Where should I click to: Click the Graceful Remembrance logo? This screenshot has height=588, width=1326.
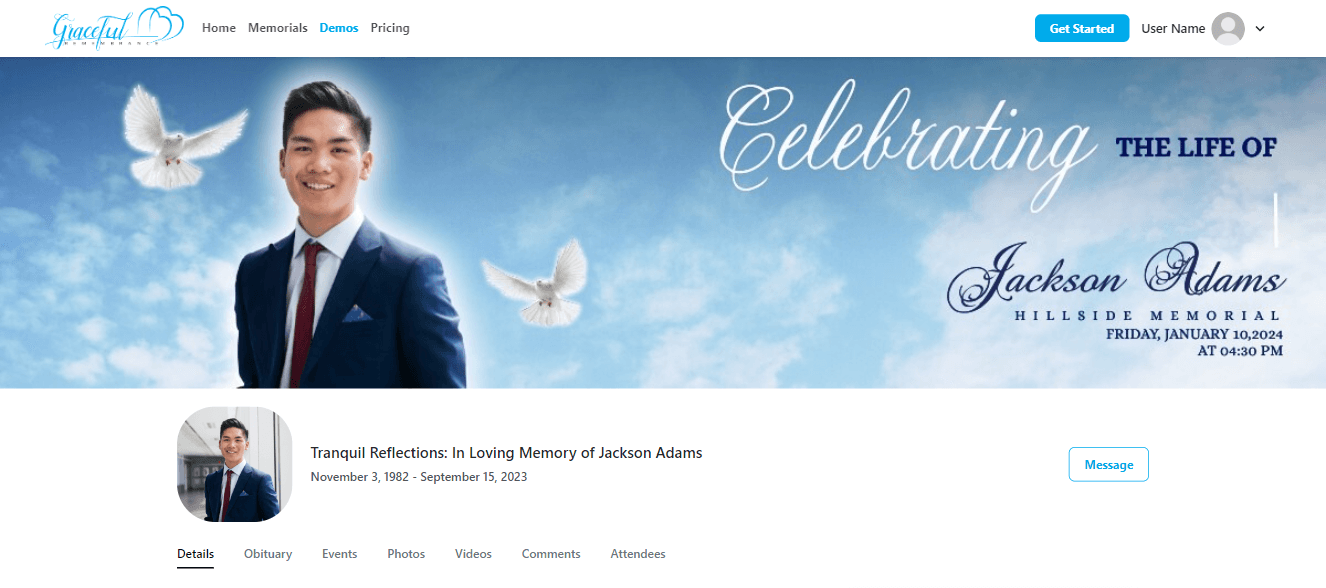click(115, 28)
